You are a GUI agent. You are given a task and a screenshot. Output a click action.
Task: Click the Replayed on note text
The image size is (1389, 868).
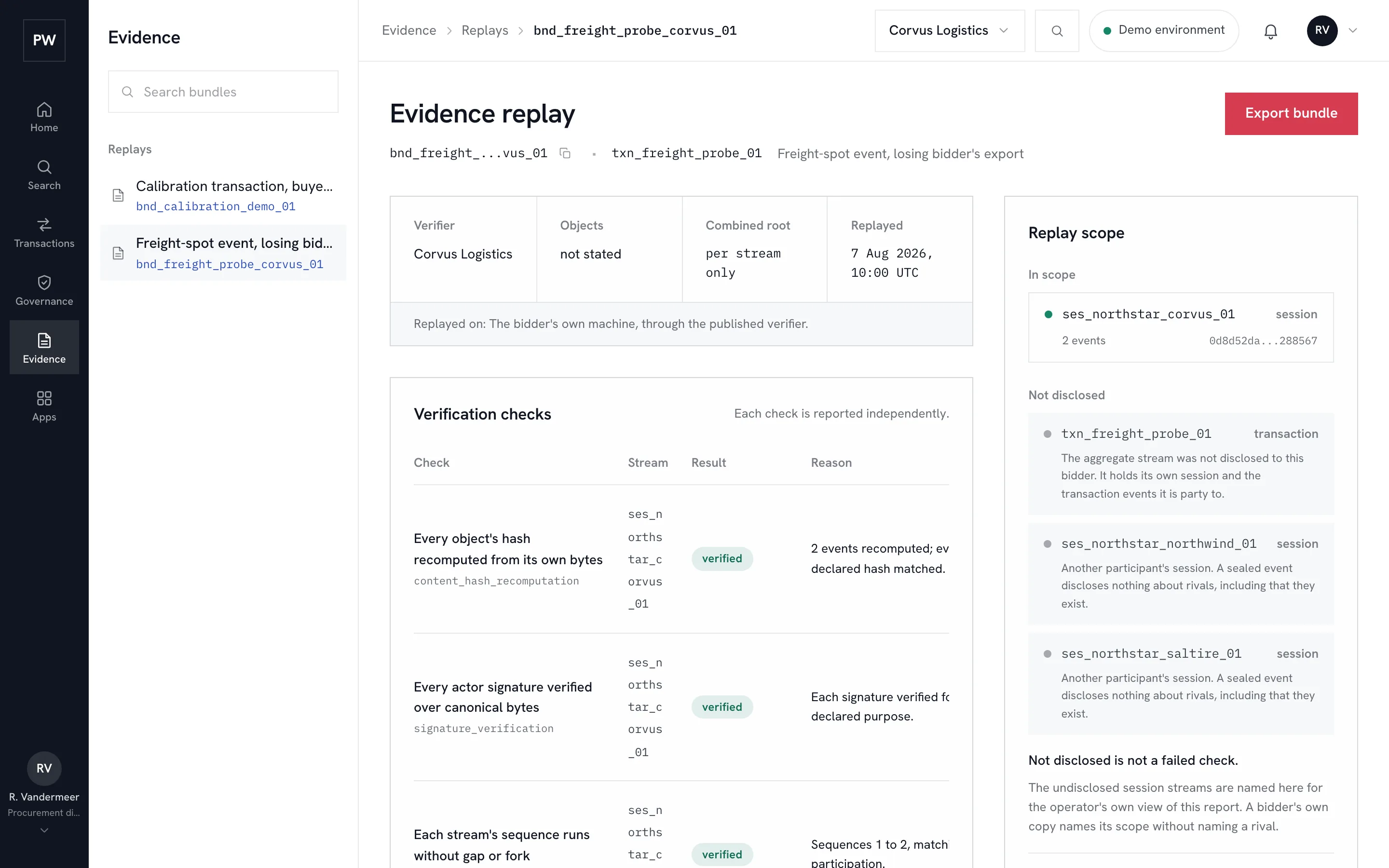(611, 324)
